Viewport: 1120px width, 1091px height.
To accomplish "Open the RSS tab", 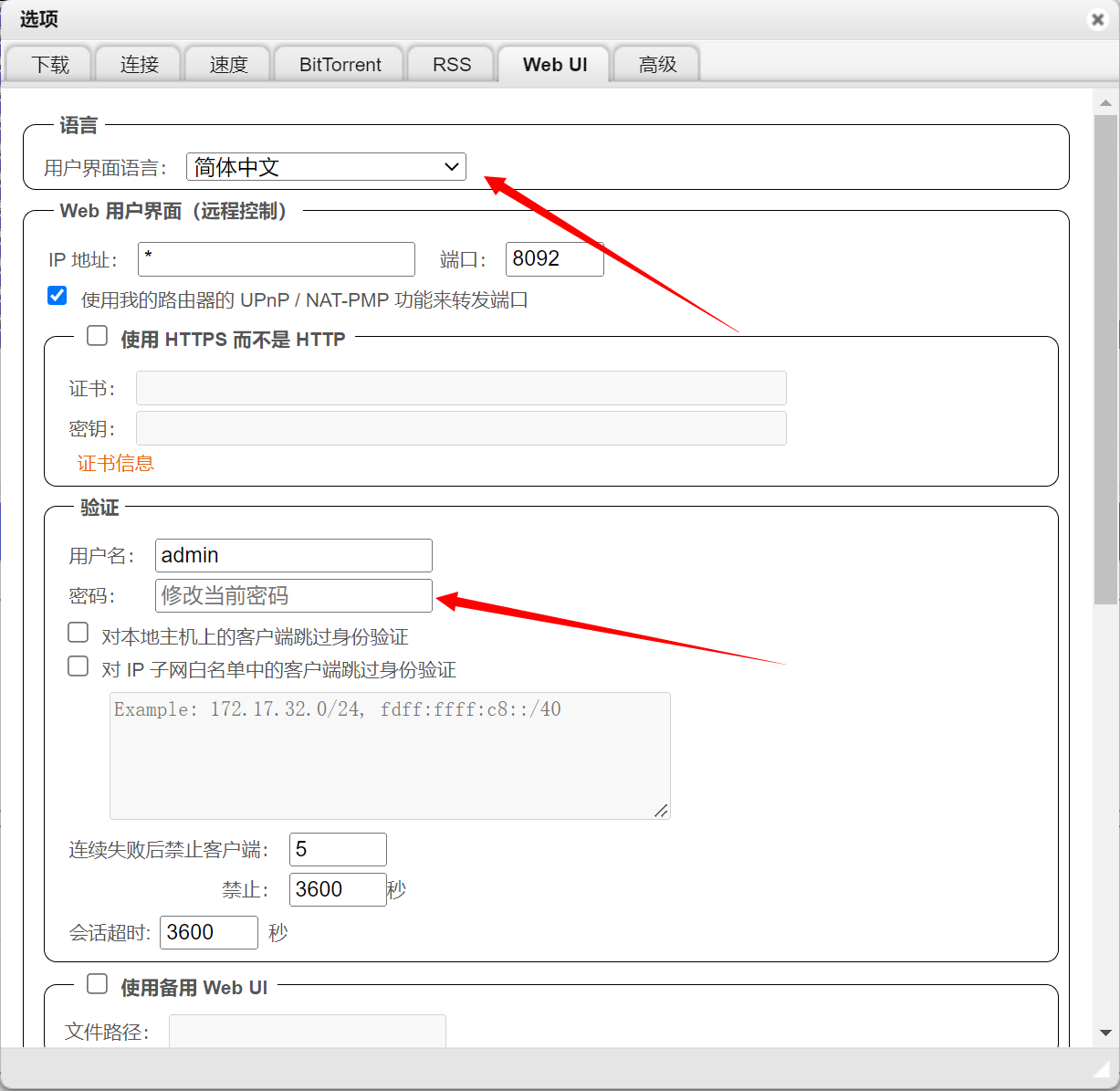I will 452,65.
